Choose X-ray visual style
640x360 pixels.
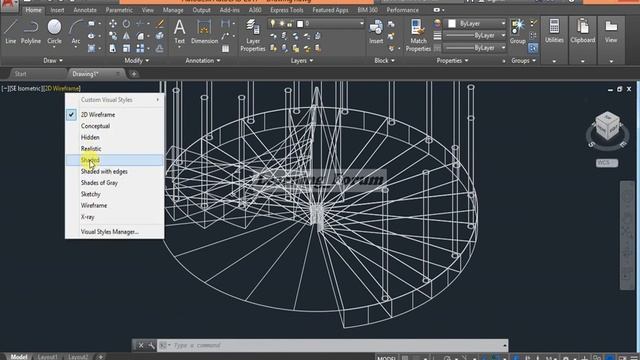click(115, 217)
